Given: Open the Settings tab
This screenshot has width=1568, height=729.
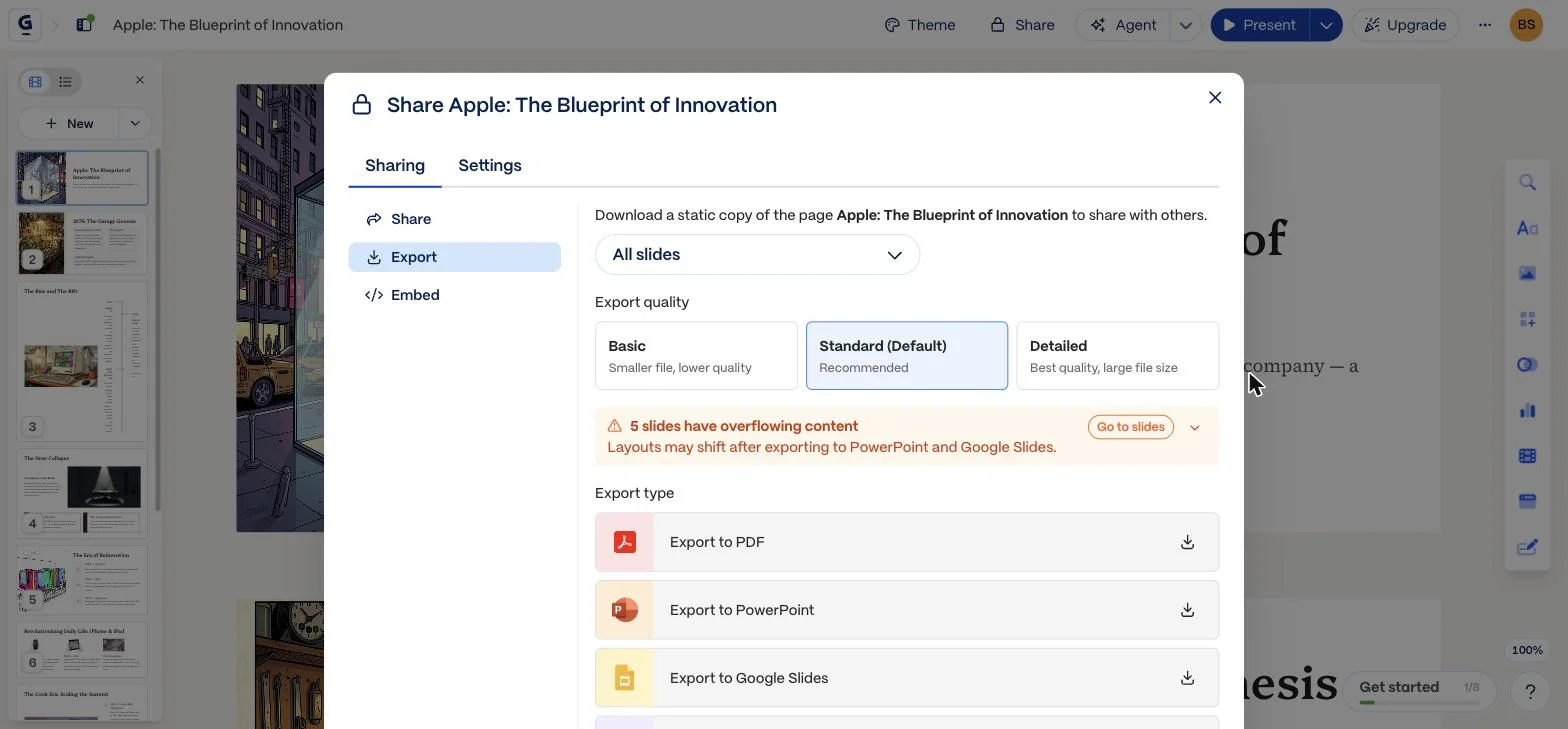Looking at the screenshot, I should coord(490,166).
